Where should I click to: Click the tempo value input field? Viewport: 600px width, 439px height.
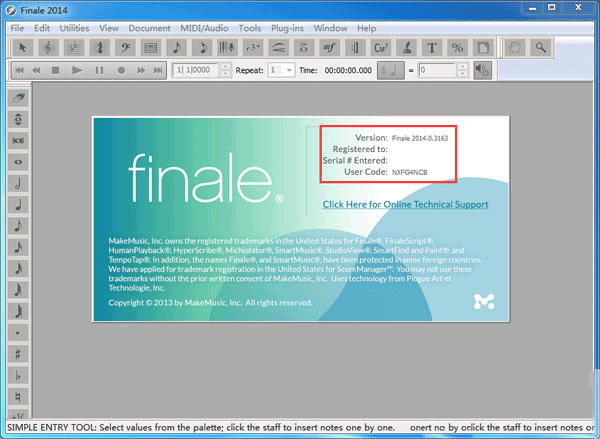click(438, 70)
